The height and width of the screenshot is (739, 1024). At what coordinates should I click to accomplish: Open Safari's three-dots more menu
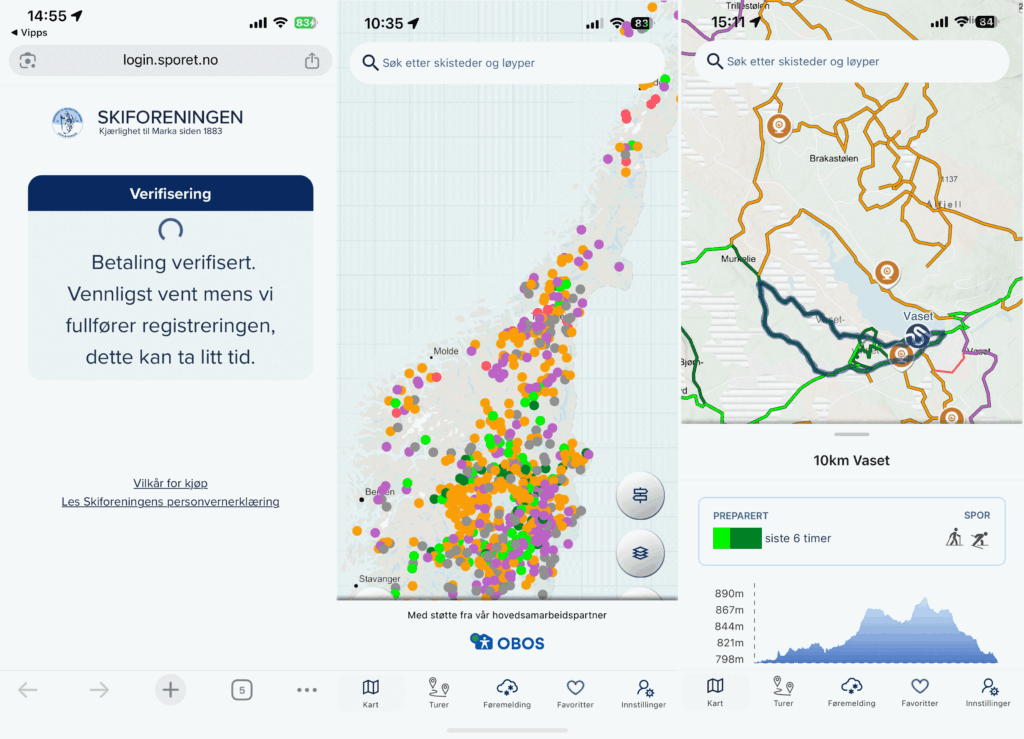307,689
